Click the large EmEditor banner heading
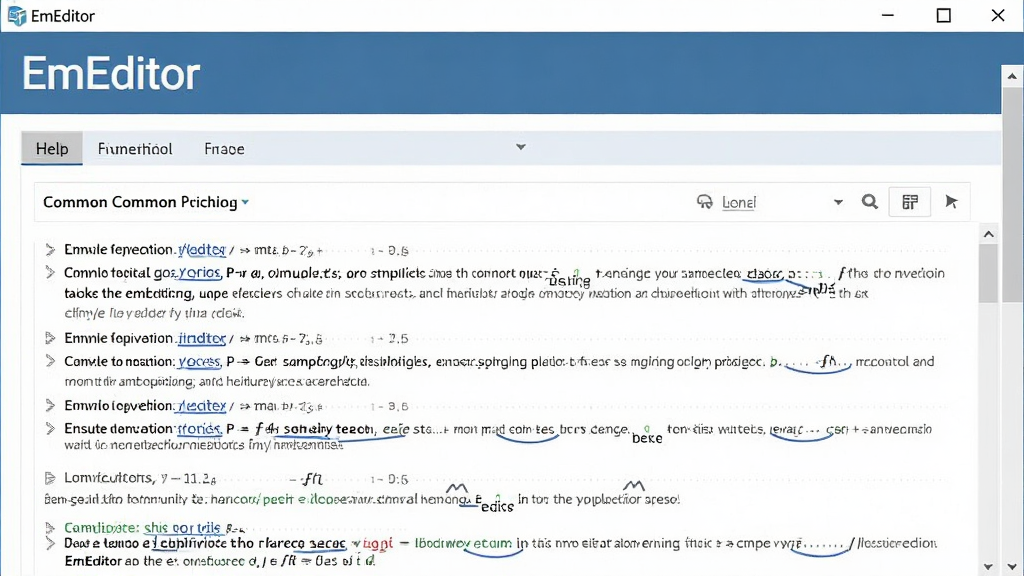1024x576 pixels. [x=111, y=73]
